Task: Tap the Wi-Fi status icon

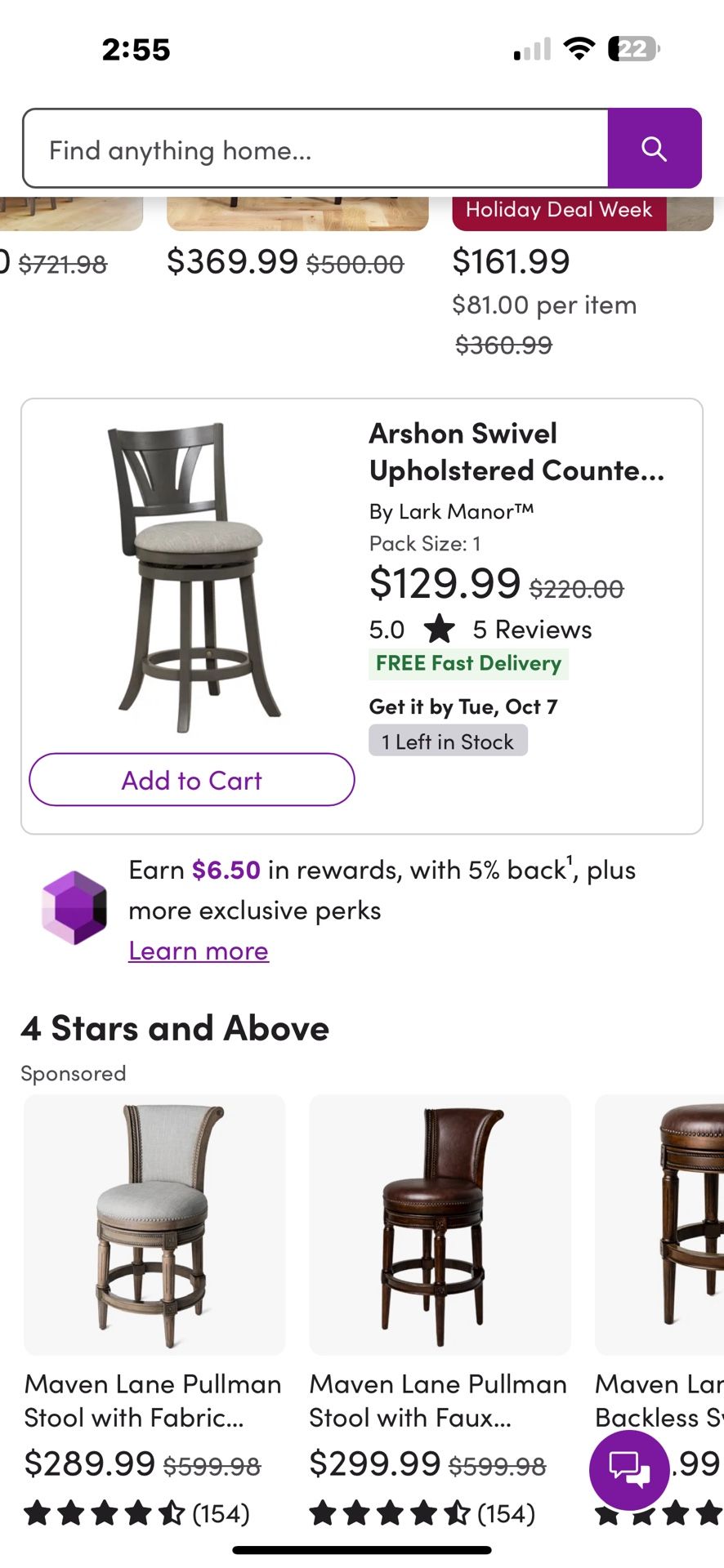Action: click(579, 49)
